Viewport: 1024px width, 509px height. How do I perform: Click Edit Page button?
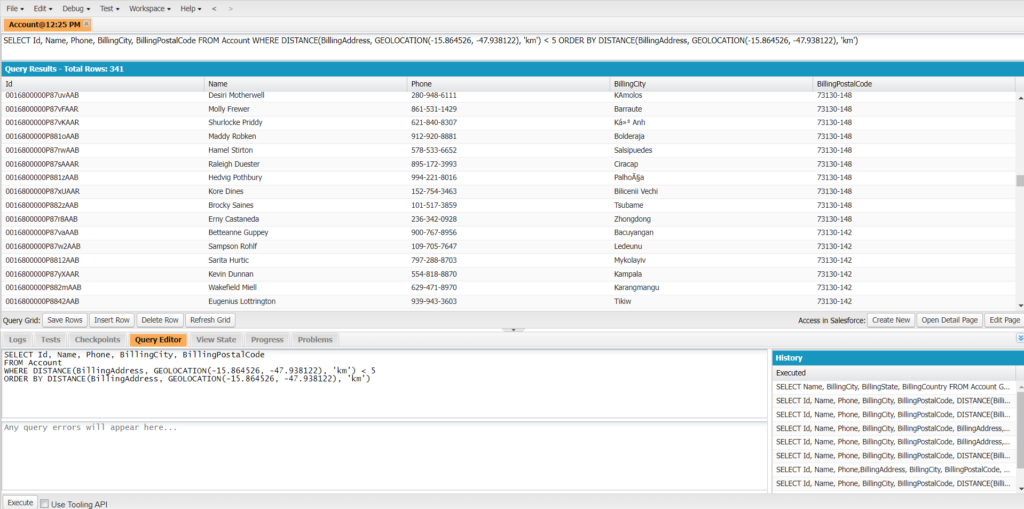pyautogui.click(x=1004, y=320)
